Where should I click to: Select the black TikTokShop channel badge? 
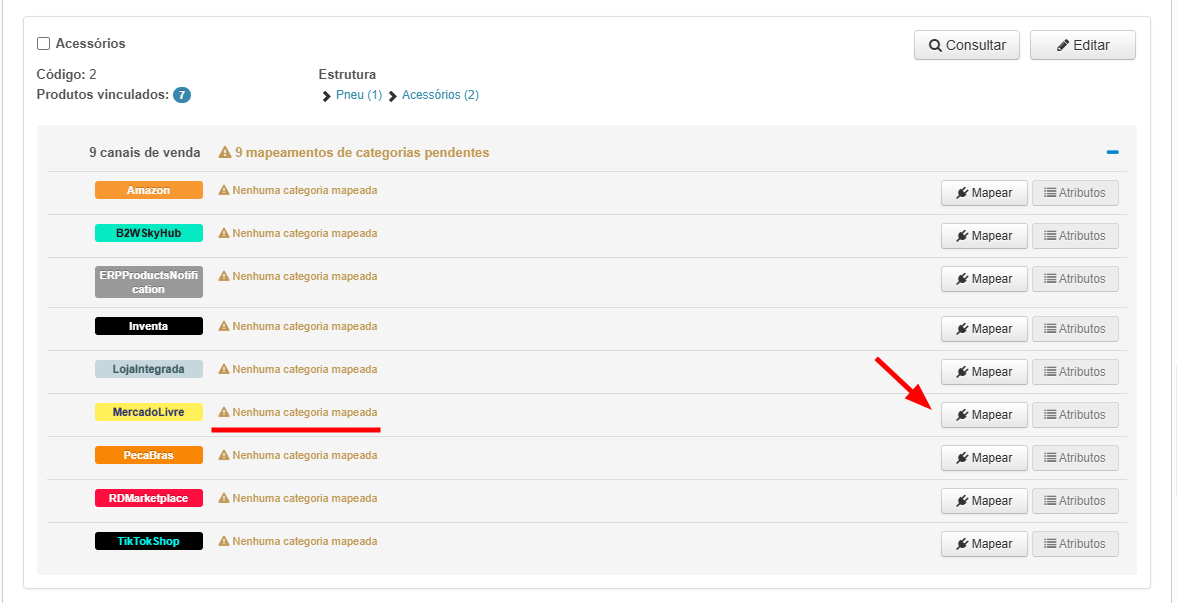pyautogui.click(x=149, y=541)
